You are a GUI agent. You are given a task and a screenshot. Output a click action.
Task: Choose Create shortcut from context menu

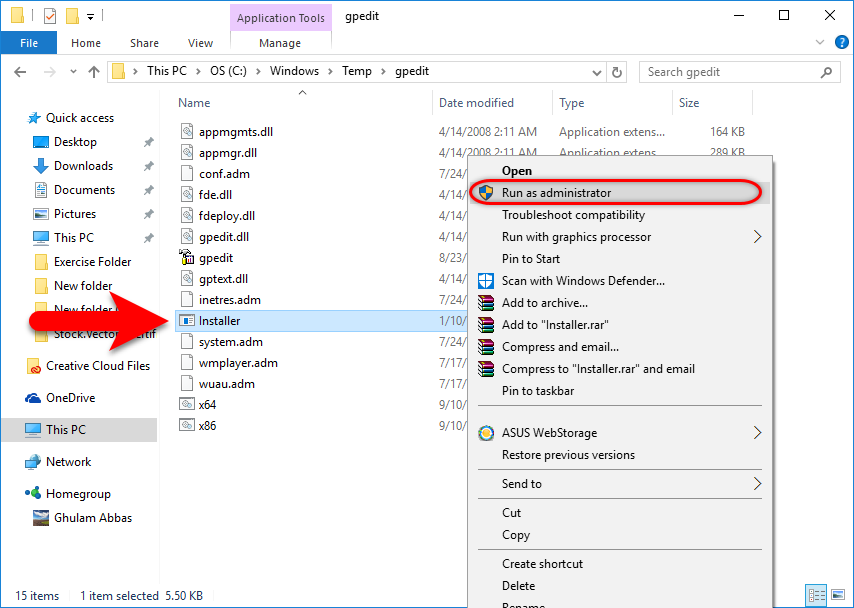click(542, 564)
